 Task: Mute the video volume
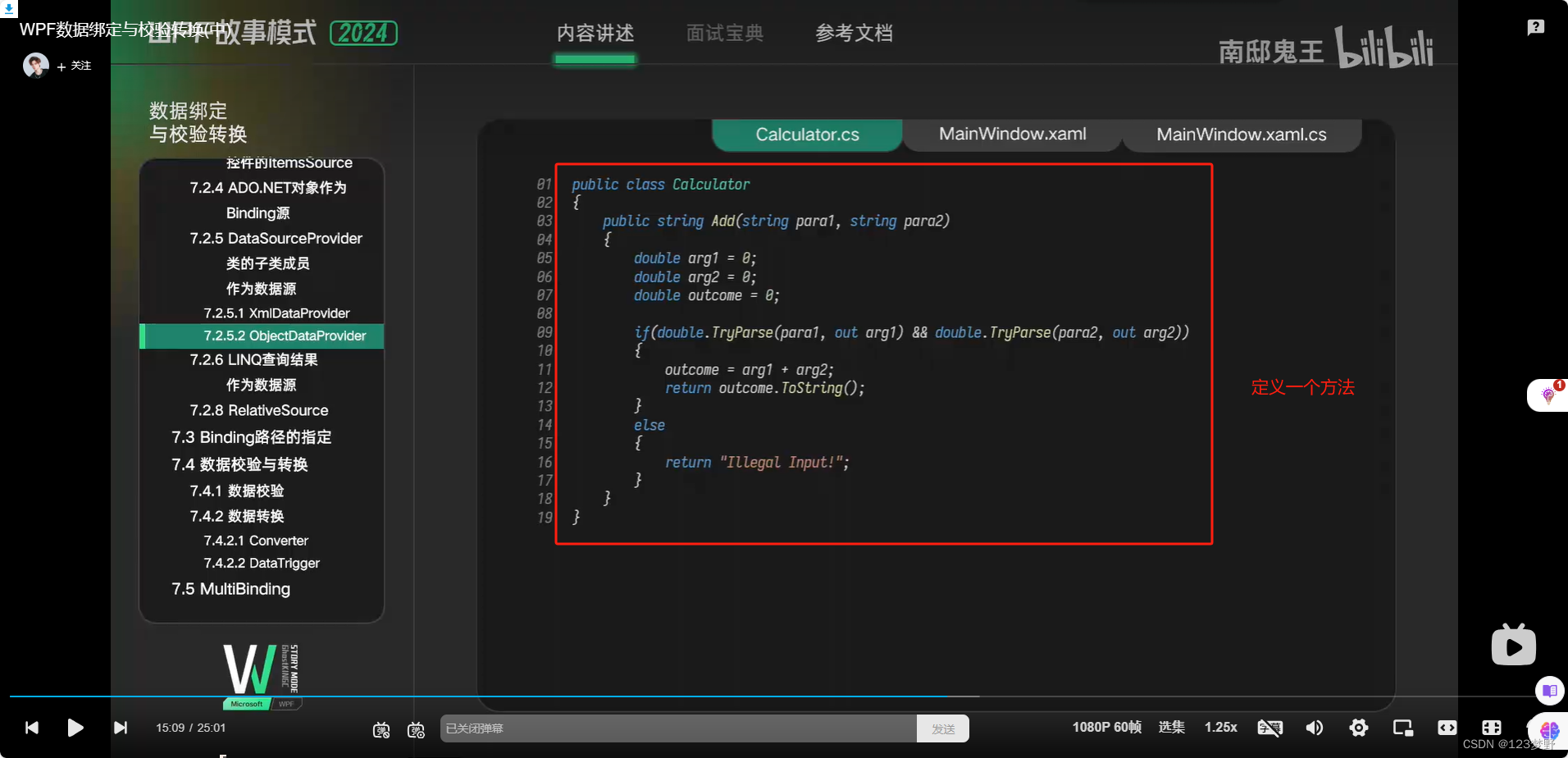pos(1315,728)
